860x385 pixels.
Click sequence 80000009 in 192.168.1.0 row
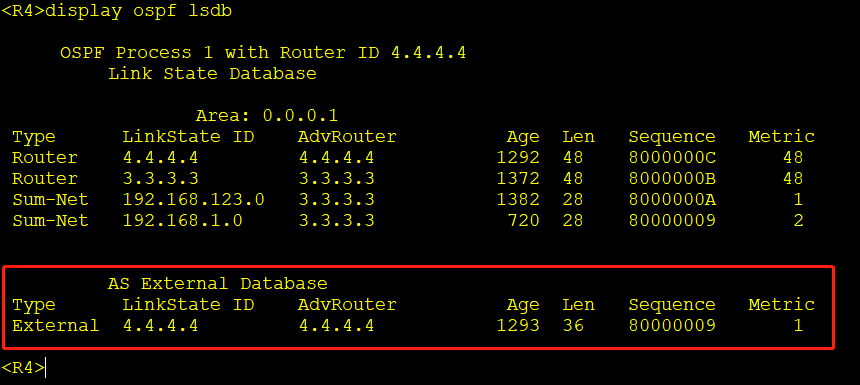coord(672,221)
